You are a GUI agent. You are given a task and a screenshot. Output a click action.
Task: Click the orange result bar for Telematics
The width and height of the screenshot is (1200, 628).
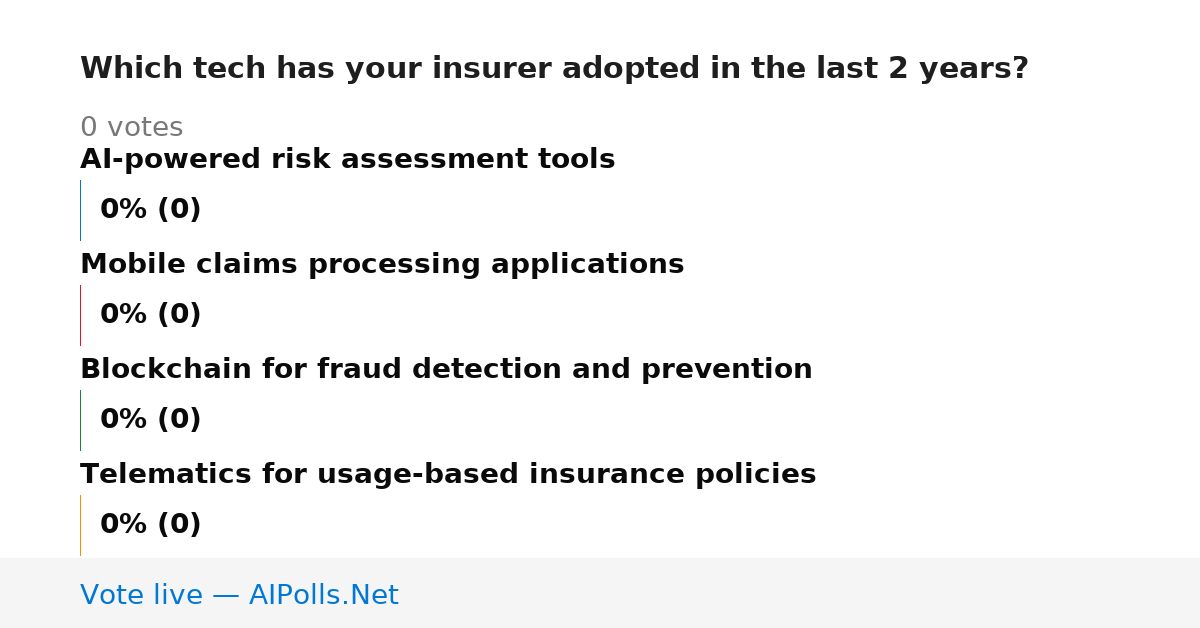(x=80, y=525)
